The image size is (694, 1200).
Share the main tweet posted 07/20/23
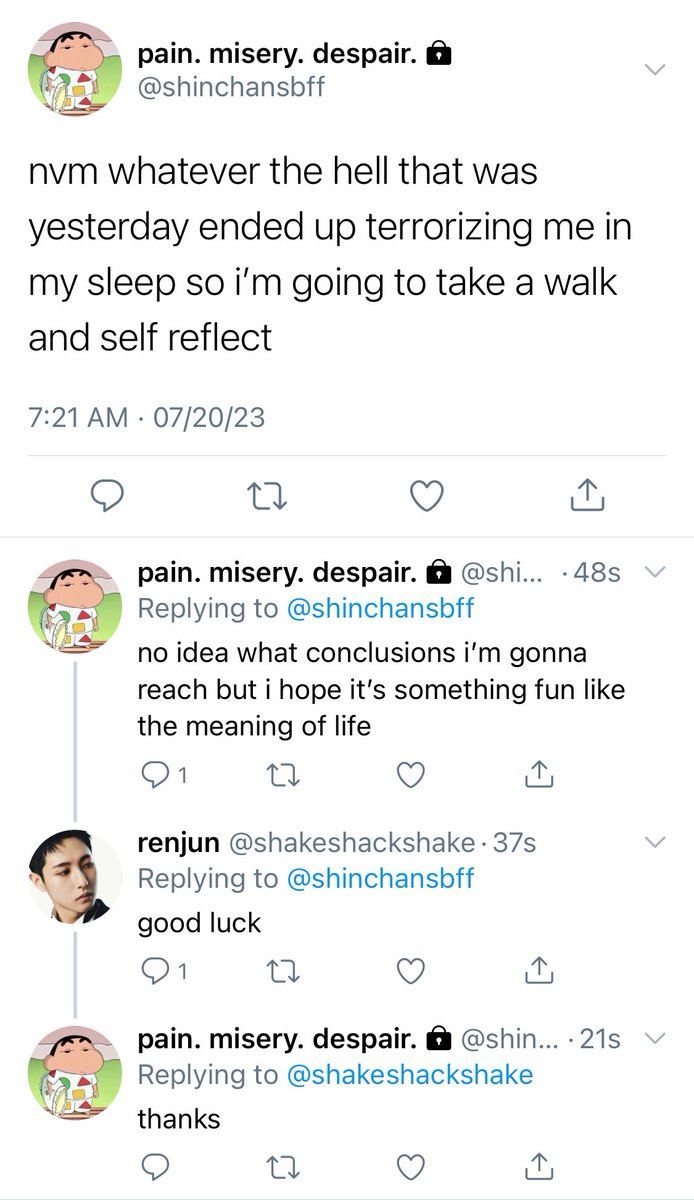(x=587, y=494)
